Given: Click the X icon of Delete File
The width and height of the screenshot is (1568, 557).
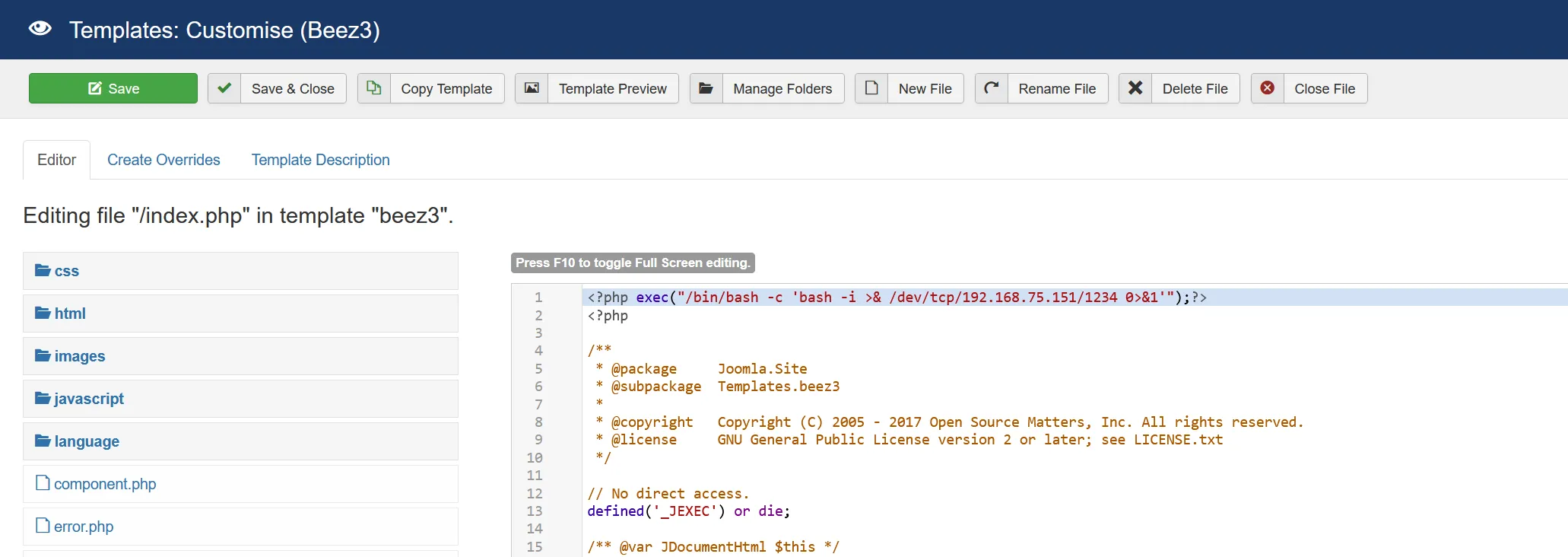Looking at the screenshot, I should tap(1135, 88).
